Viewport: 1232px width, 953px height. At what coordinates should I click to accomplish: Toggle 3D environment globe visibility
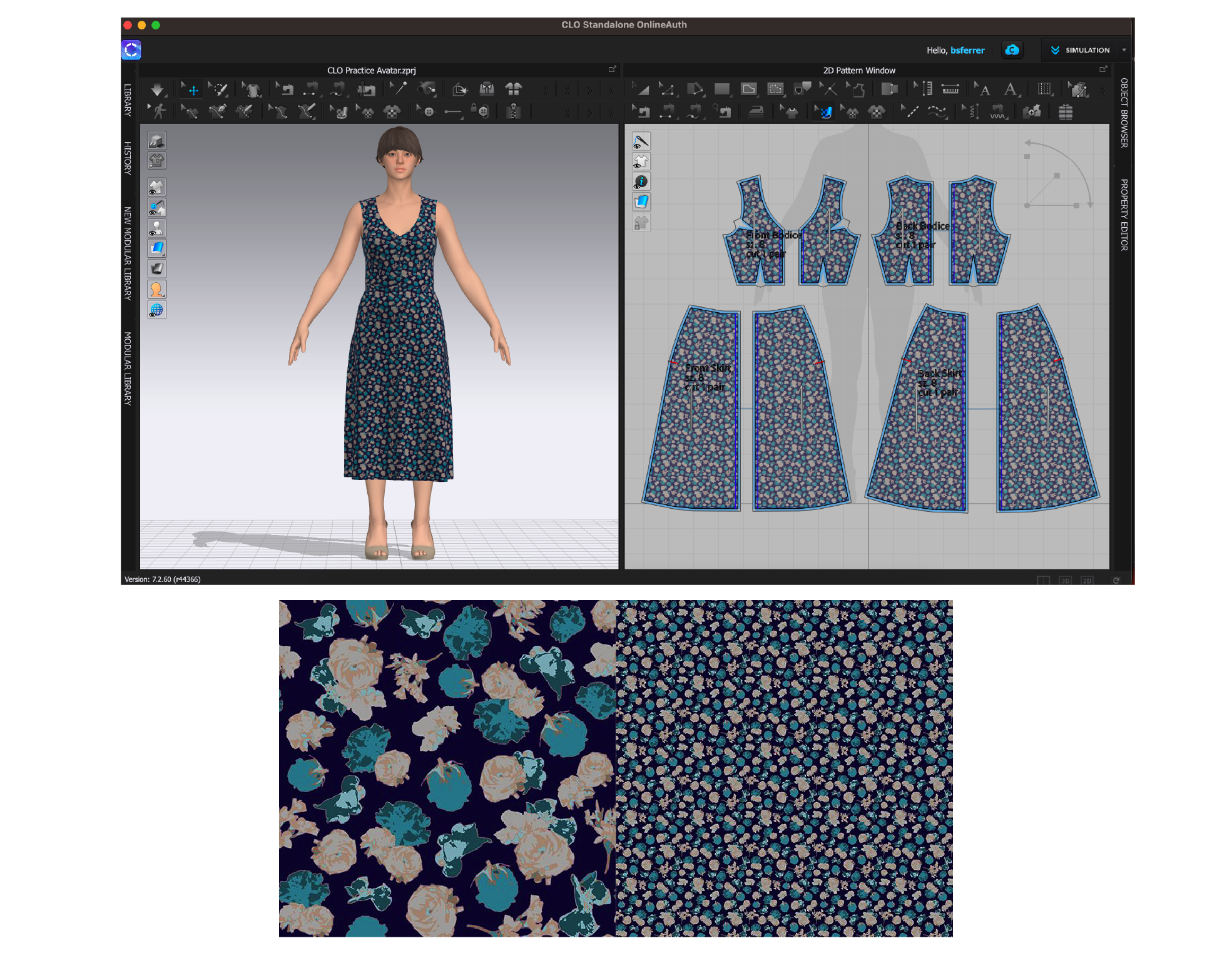point(156,310)
